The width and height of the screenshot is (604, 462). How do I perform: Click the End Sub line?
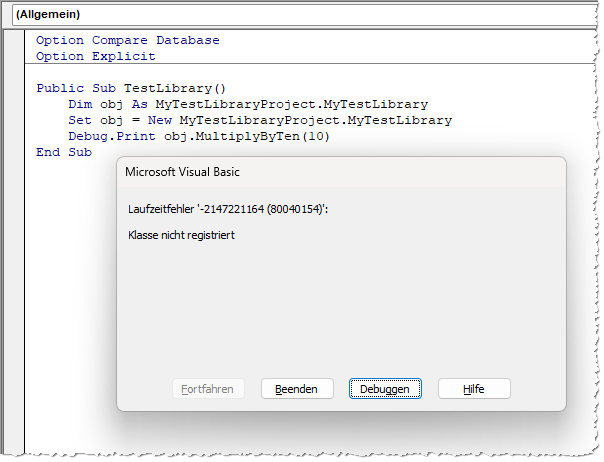pos(63,152)
